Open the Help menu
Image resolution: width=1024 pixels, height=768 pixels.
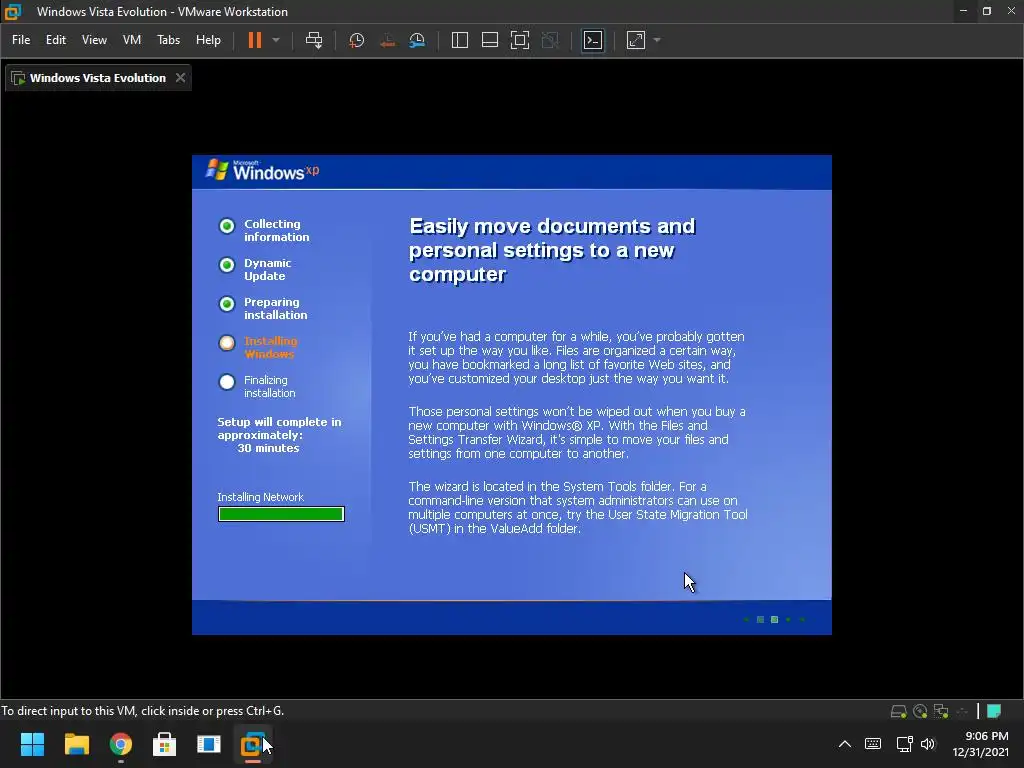point(208,40)
